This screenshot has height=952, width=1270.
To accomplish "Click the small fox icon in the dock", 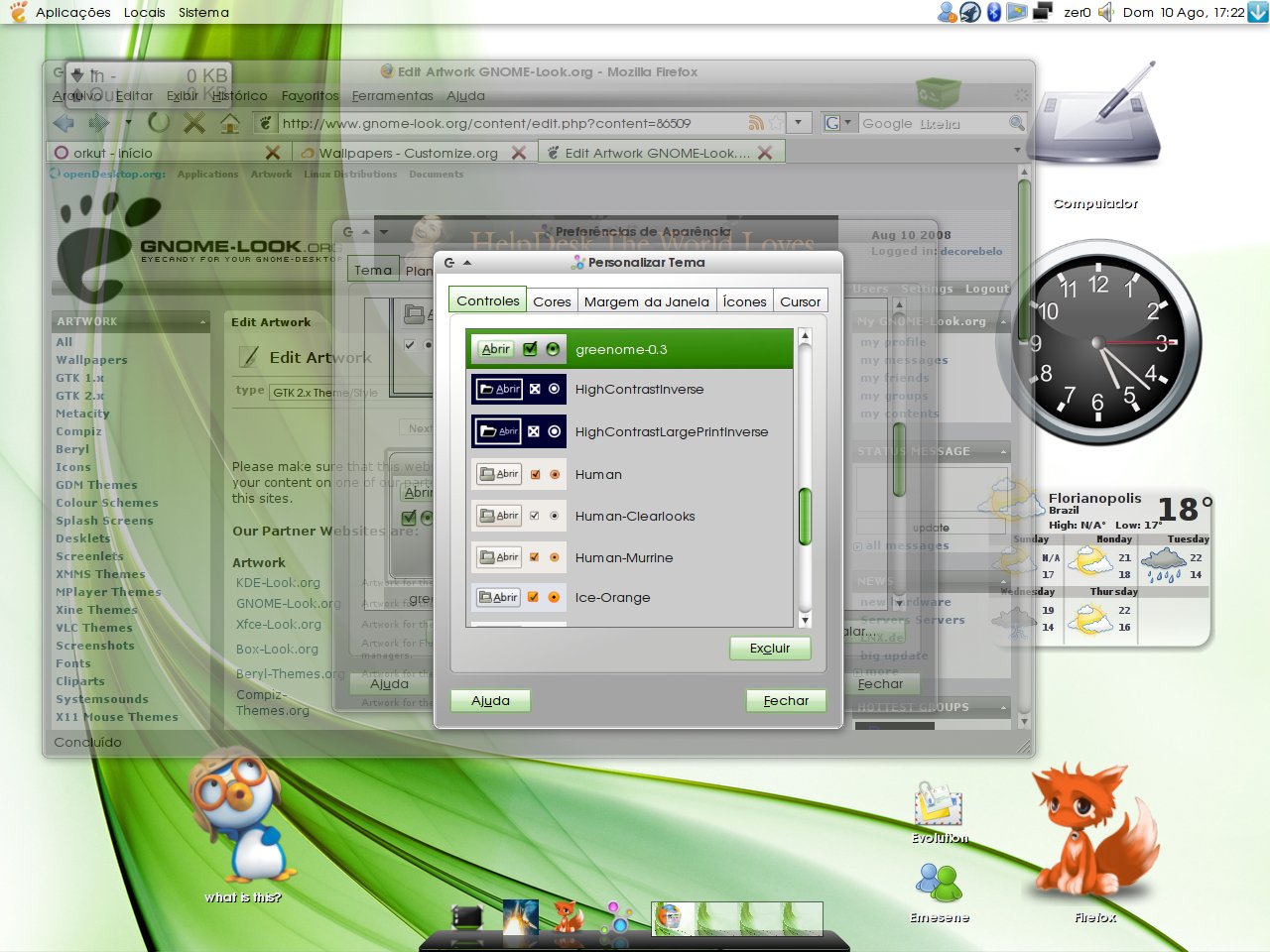I will click(x=568, y=917).
